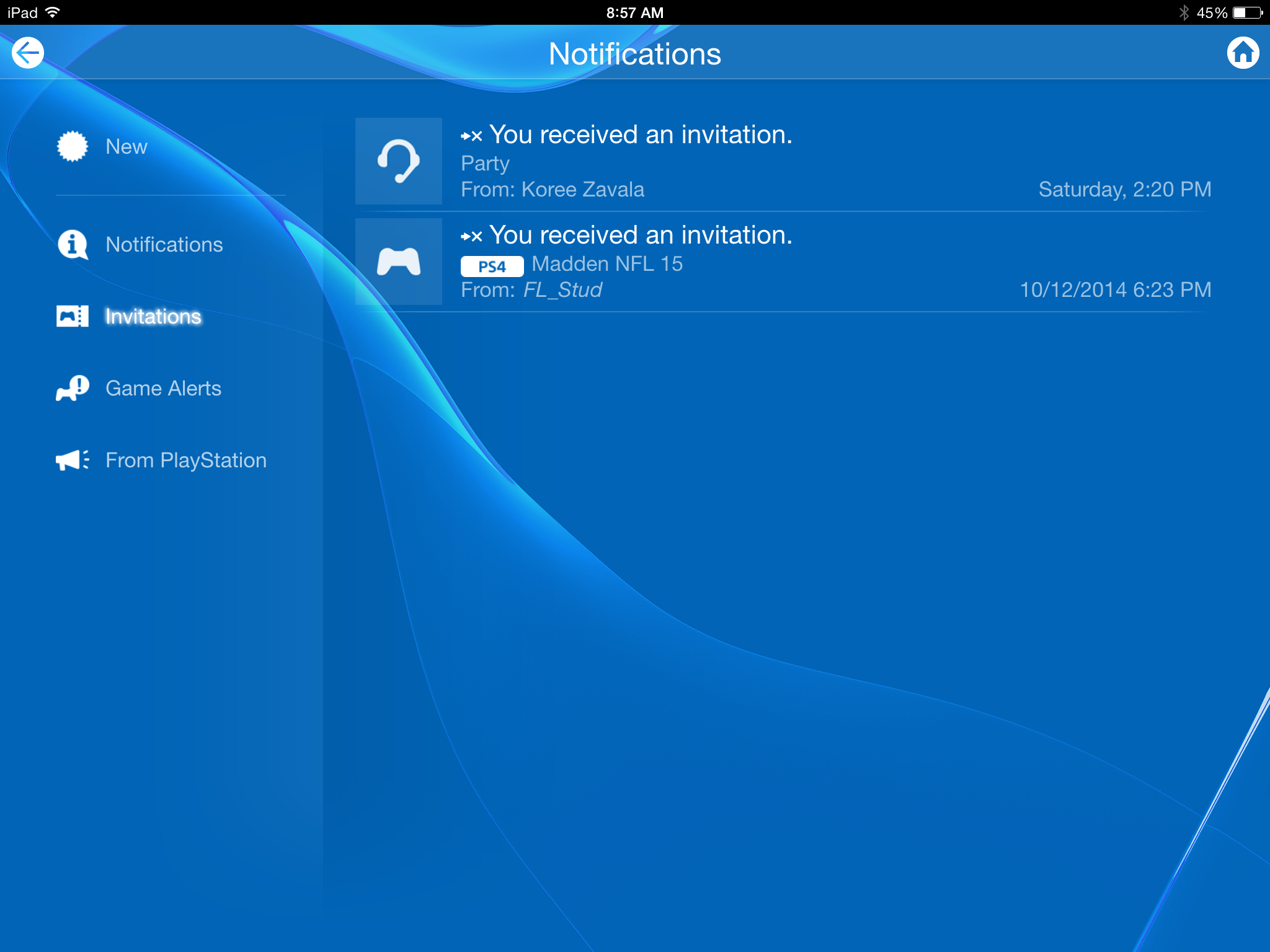Go to home via house icon
1270x952 pixels.
[x=1243, y=53]
